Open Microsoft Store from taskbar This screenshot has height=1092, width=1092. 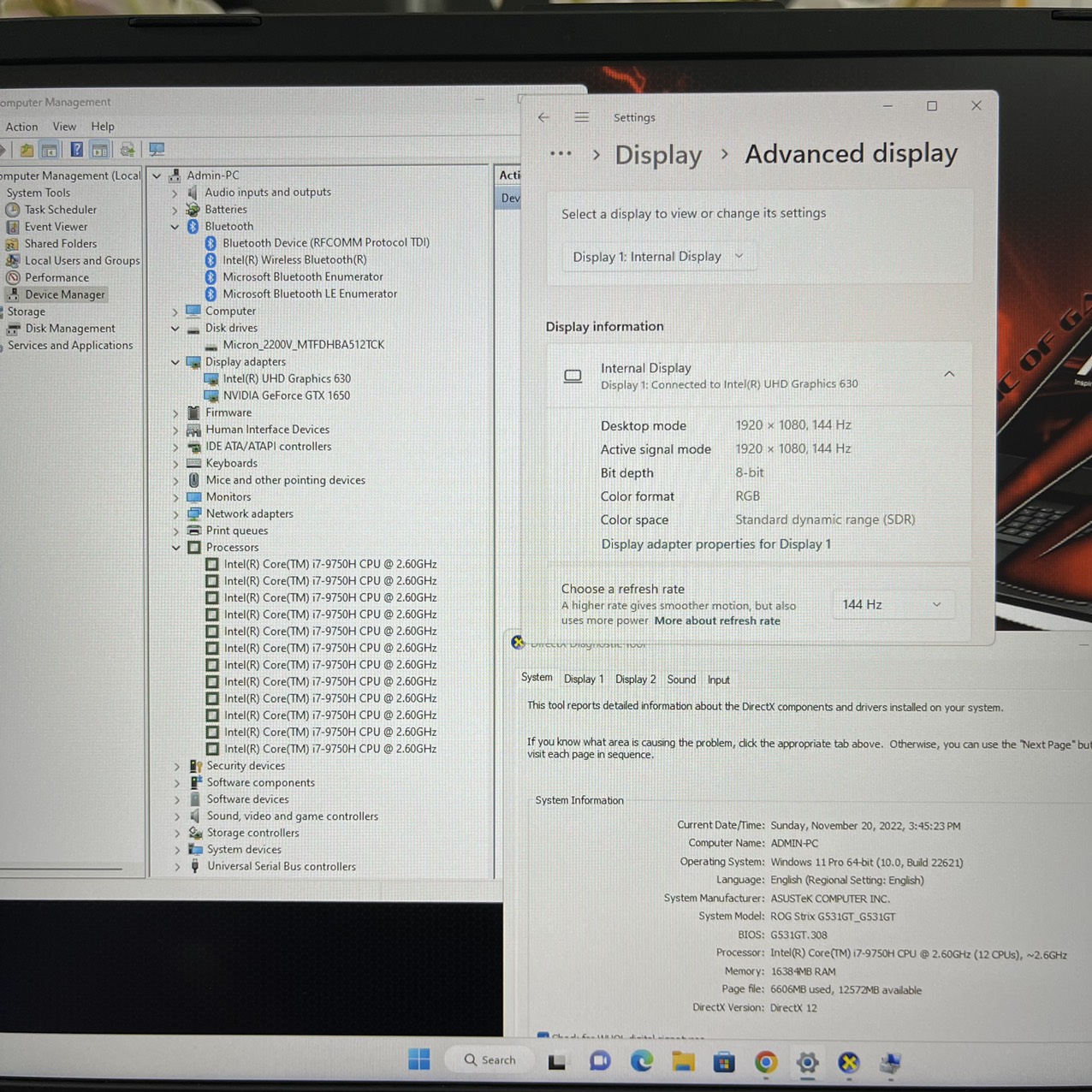(x=724, y=1063)
